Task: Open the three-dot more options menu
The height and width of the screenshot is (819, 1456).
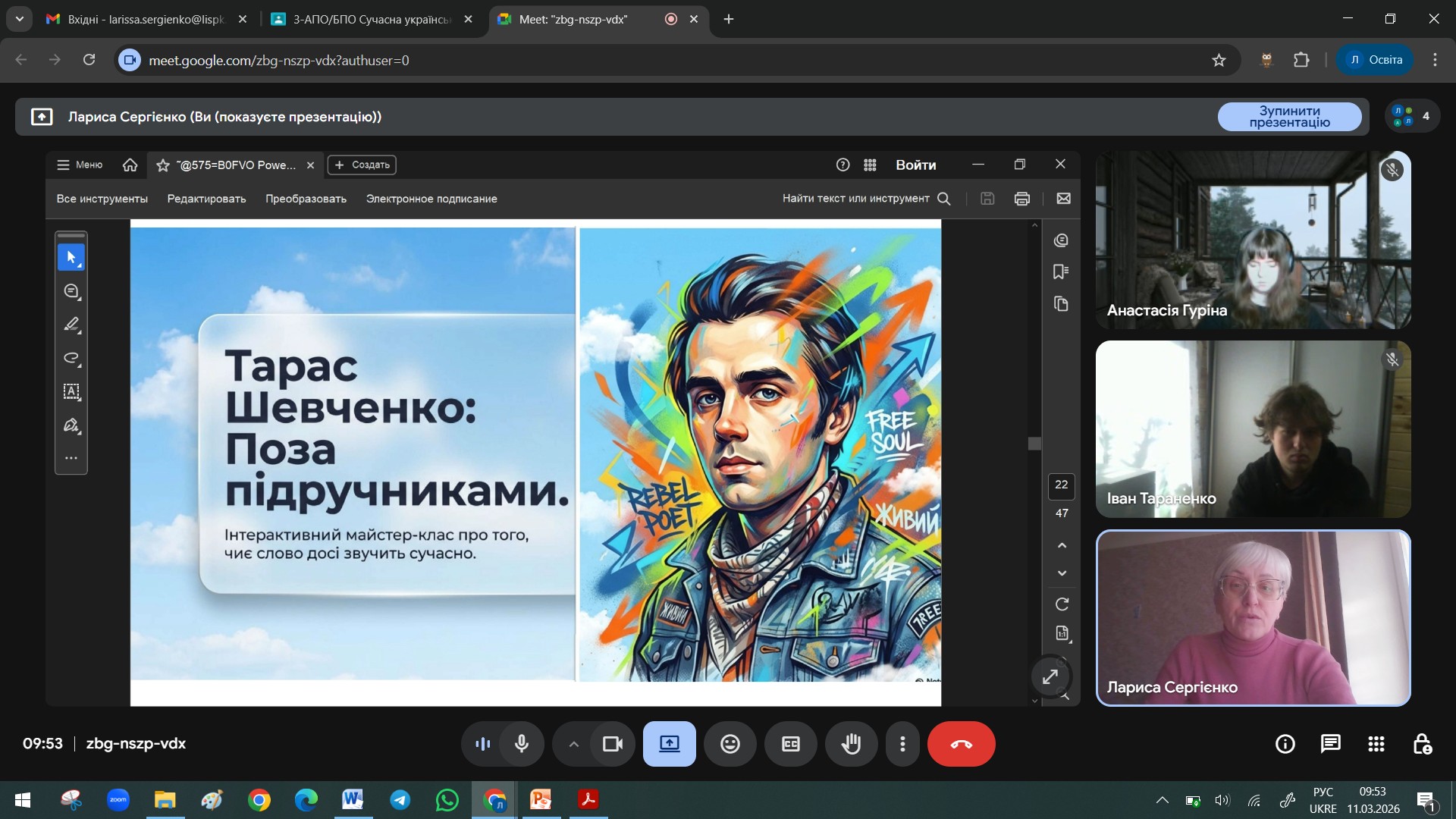Action: pos(902,744)
